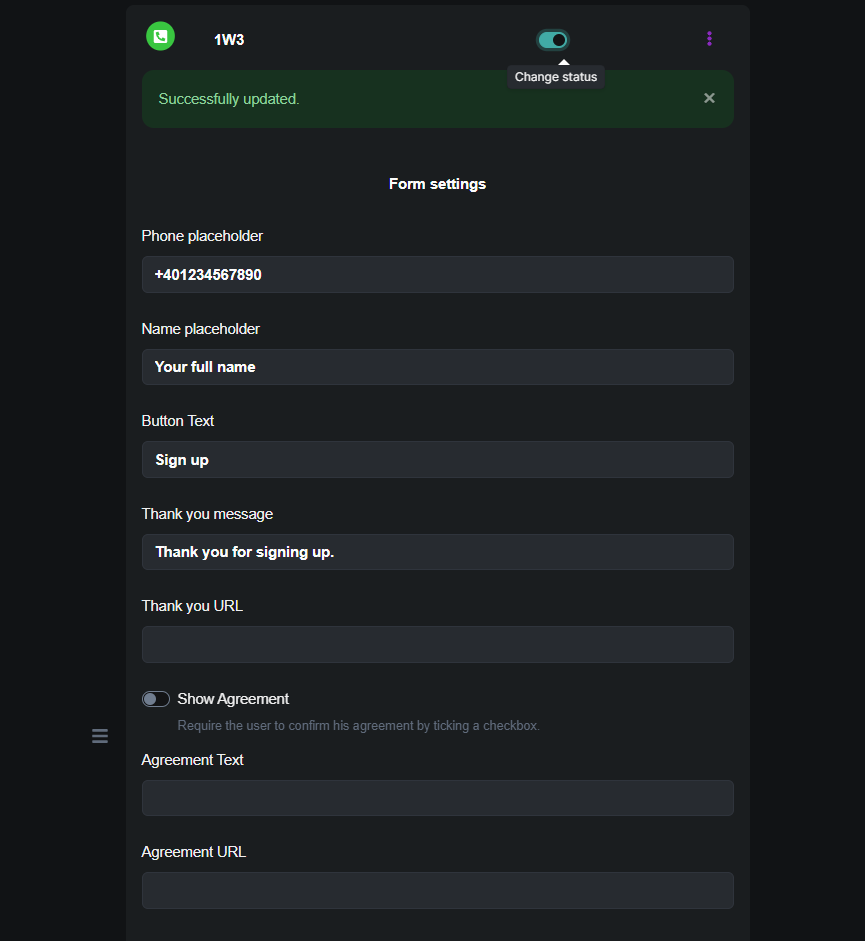Click the Show Agreement label text
This screenshot has width=865, height=941.
pos(233,699)
